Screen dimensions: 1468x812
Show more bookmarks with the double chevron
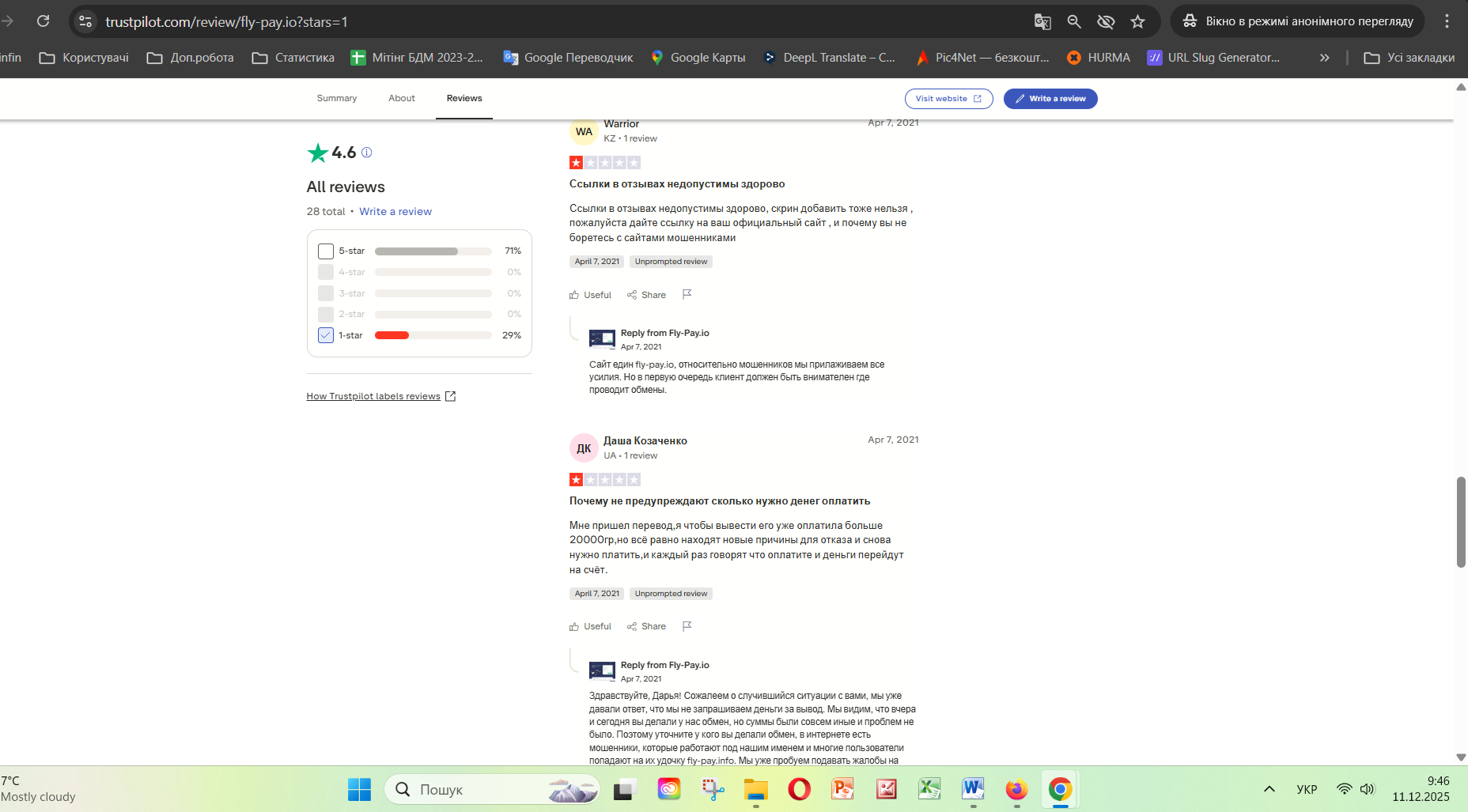point(1325,58)
